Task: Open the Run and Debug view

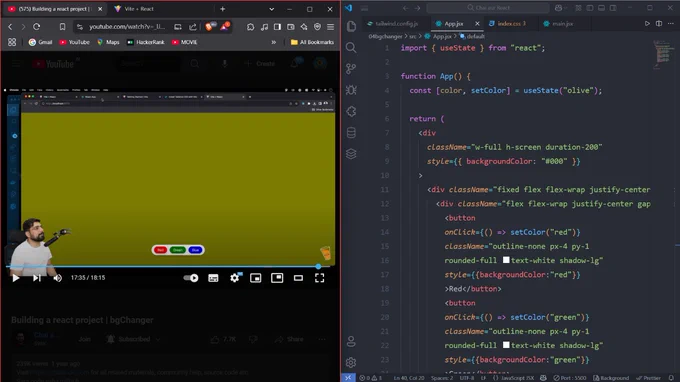Action: point(351,90)
